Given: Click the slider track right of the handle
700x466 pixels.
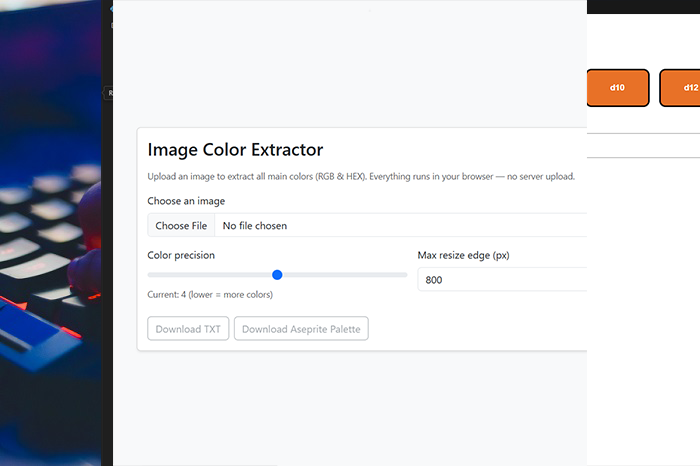Looking at the screenshot, I should coord(345,275).
